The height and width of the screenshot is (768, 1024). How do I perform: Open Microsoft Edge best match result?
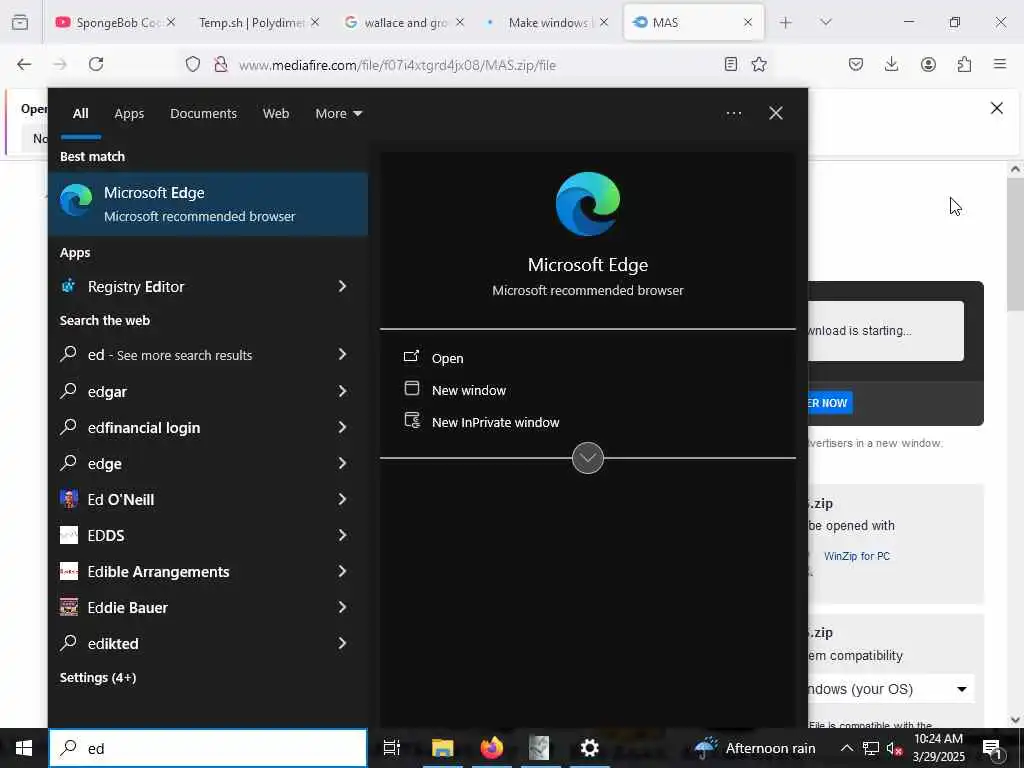click(x=208, y=204)
